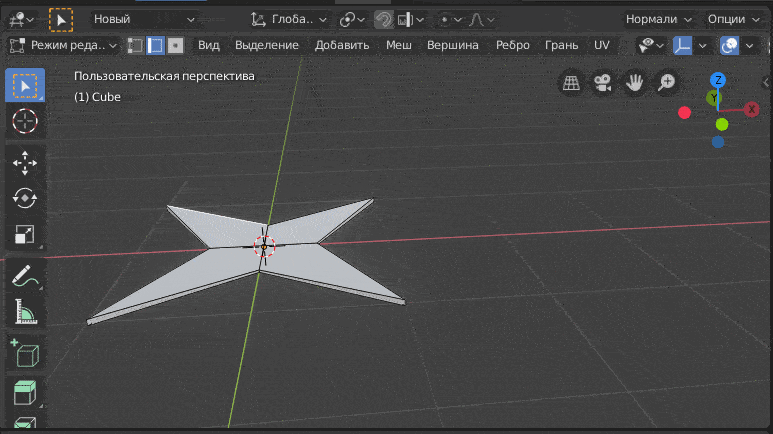Expand the Нормали dropdown
Screen dimensions: 773x434
(659, 20)
